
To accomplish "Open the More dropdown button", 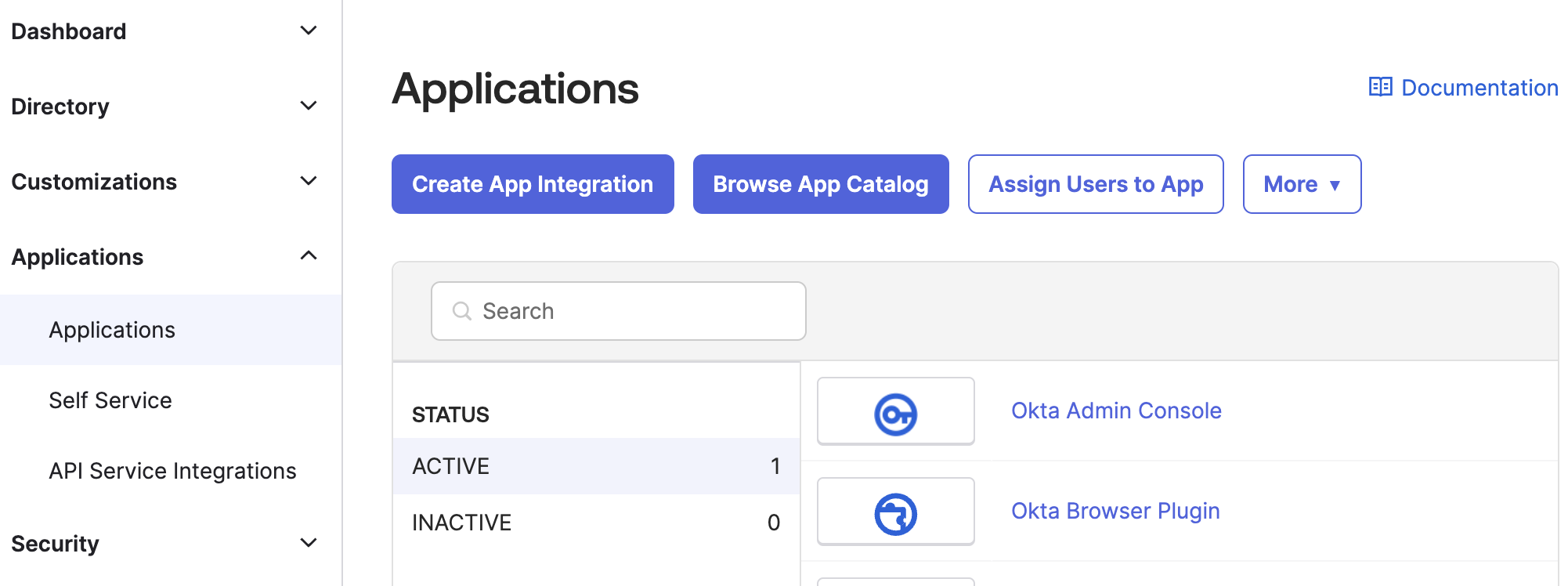I will [1302, 184].
